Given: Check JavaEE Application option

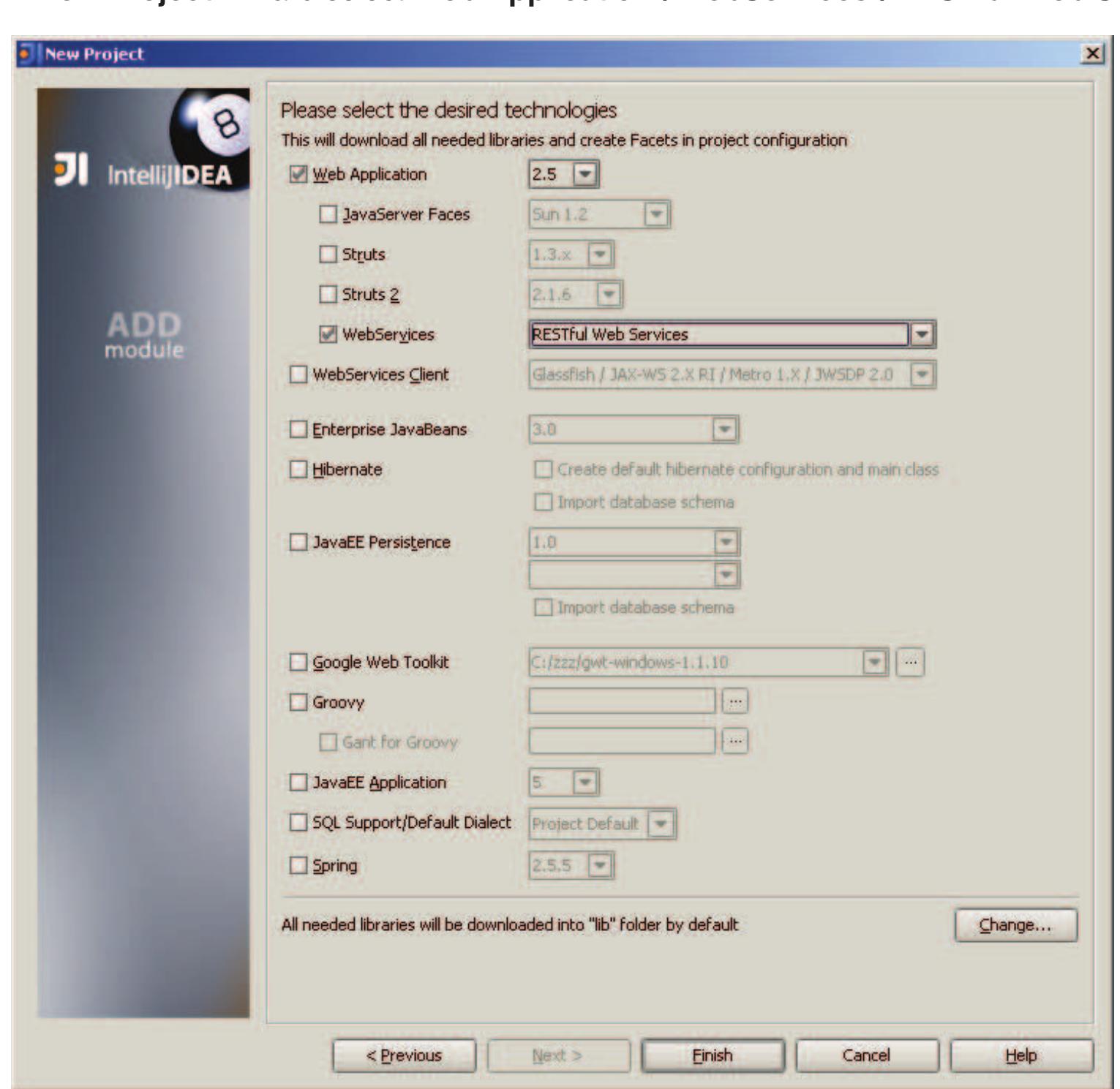Looking at the screenshot, I should click(x=298, y=782).
